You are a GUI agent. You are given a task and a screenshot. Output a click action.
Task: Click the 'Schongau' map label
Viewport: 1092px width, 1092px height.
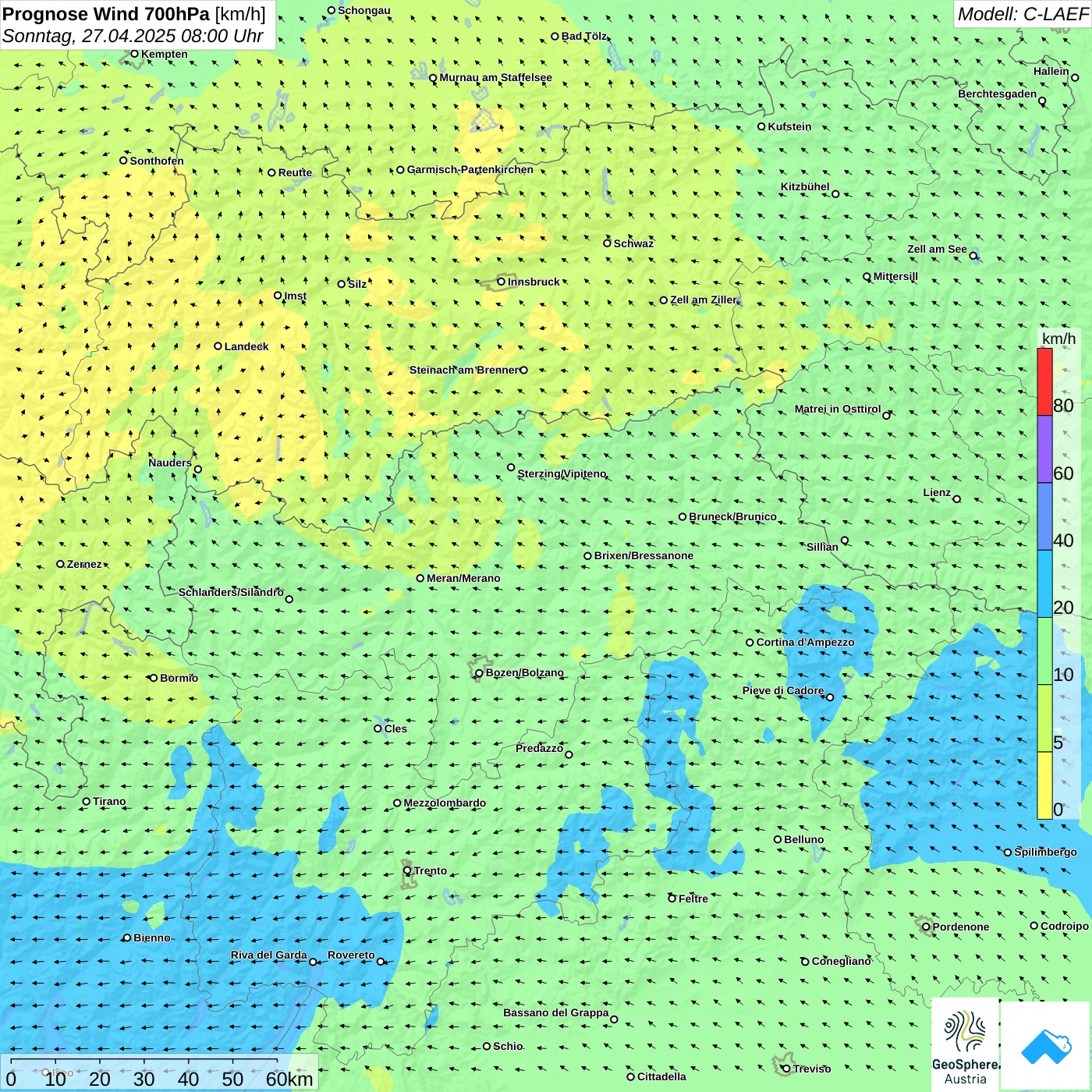(x=363, y=10)
